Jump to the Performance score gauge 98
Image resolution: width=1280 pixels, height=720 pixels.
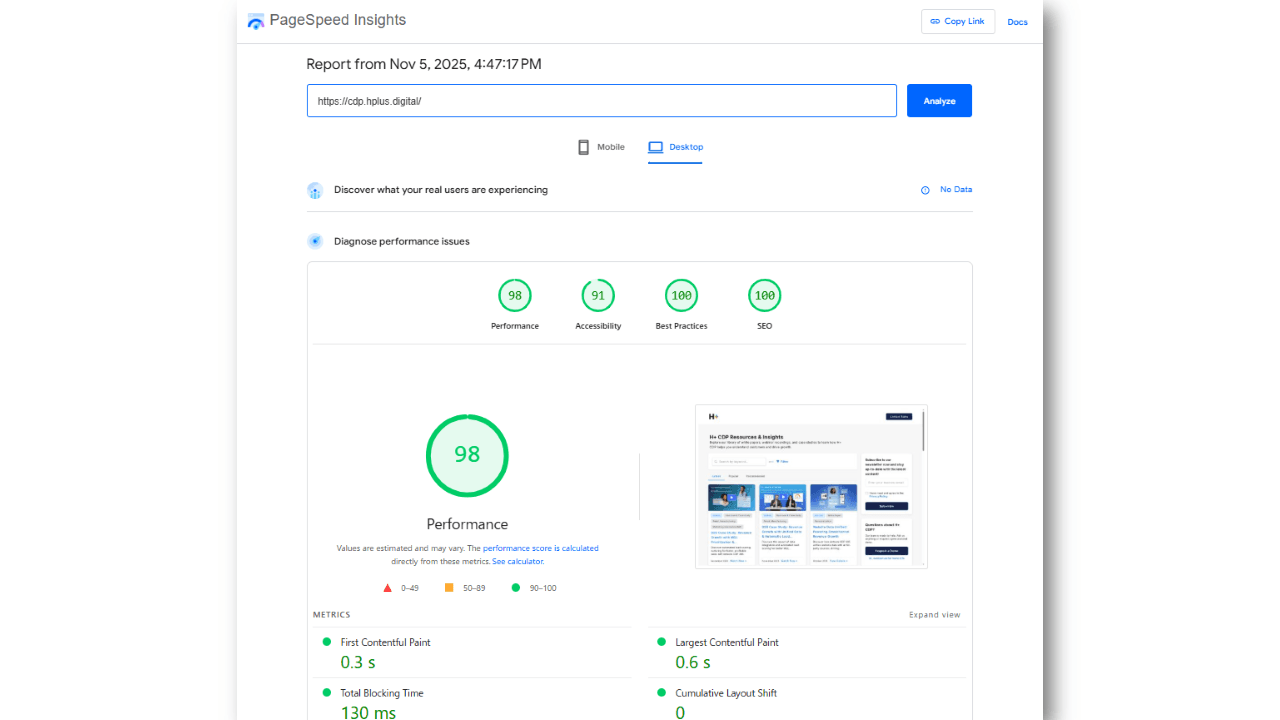pos(515,296)
